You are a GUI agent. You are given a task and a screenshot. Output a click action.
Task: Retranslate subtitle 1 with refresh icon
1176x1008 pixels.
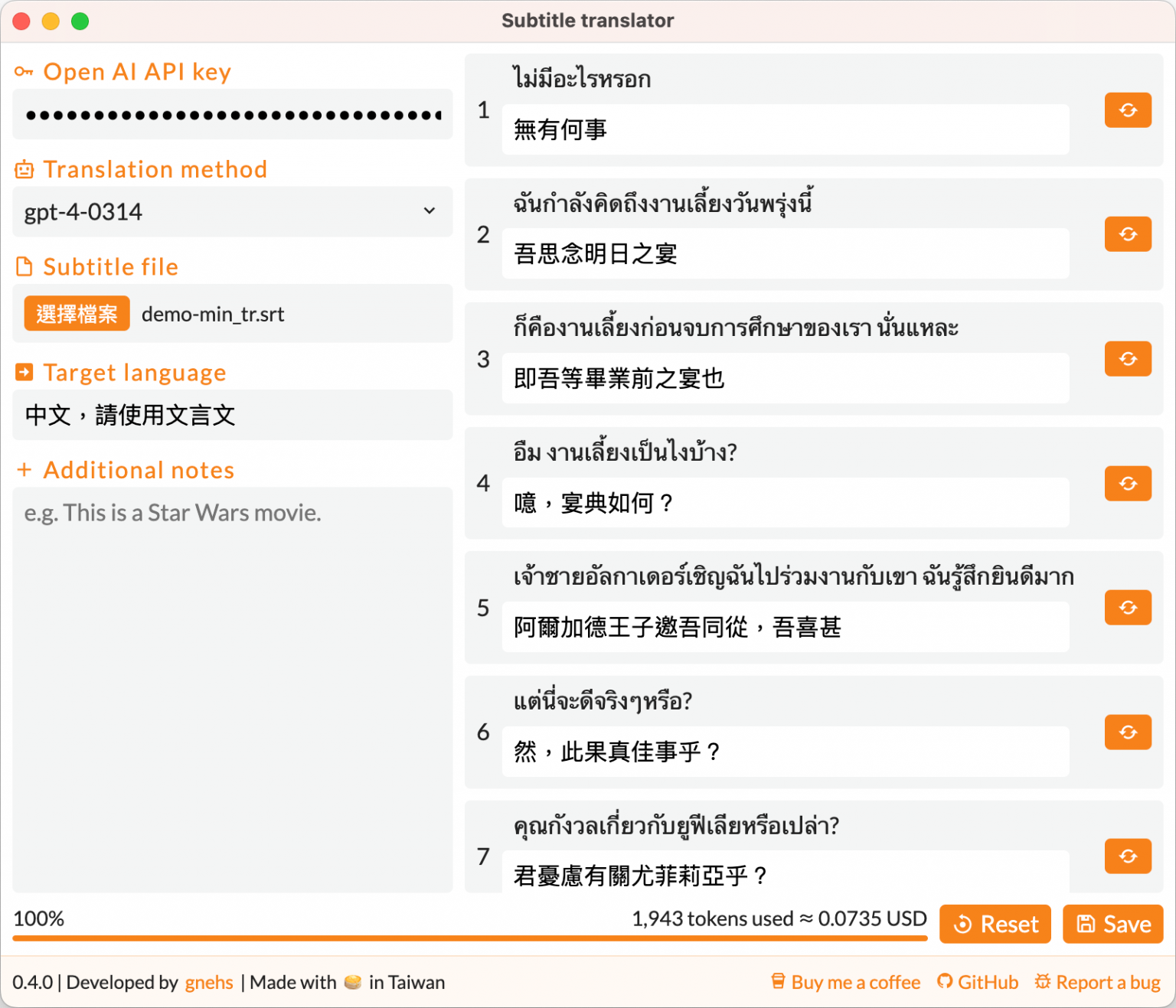click(1127, 110)
